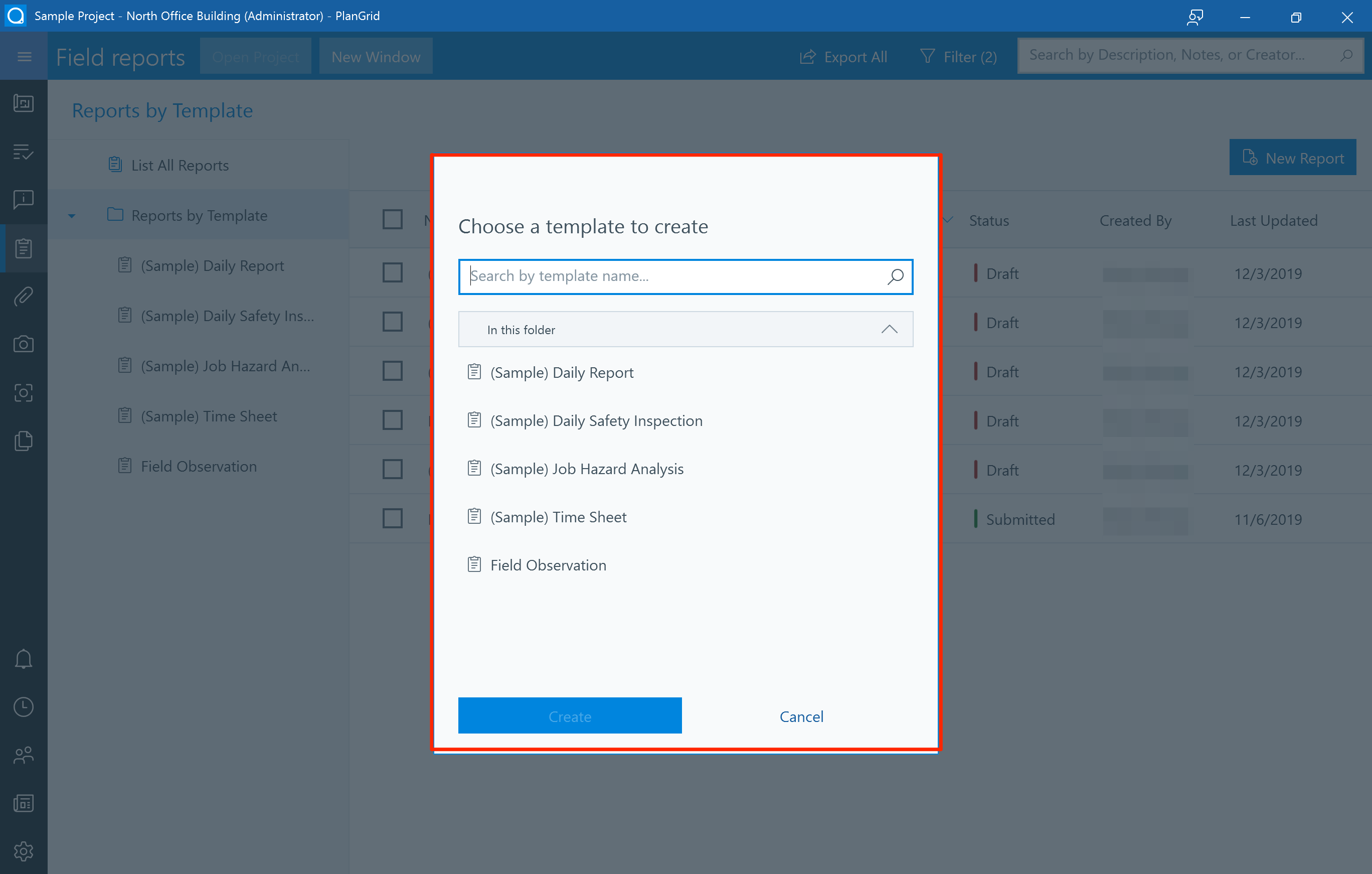Choose (Sample) Job Hazard Analysis template

coord(685,469)
